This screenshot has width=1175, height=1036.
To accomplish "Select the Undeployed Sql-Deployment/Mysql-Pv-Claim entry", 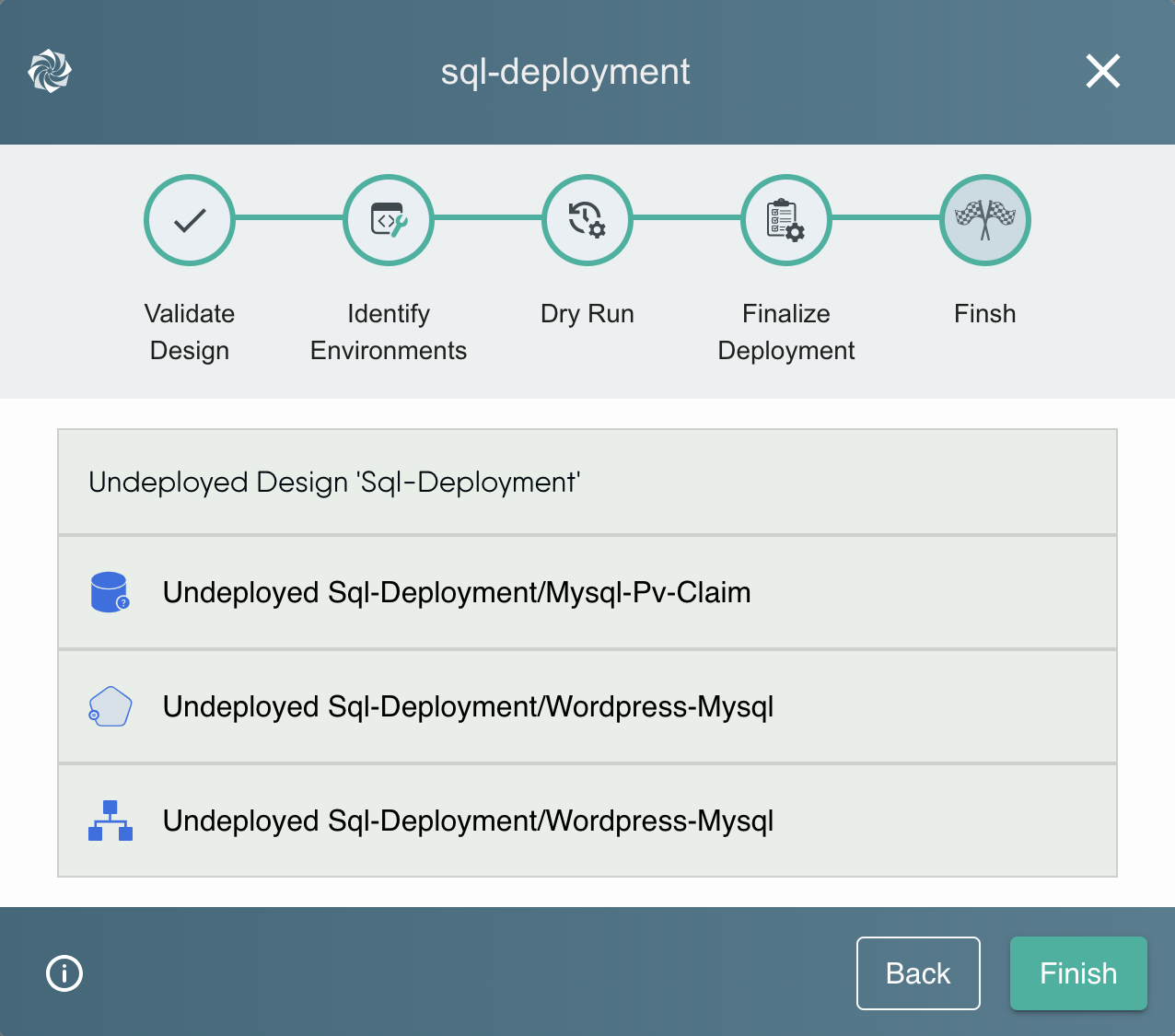I will pyautogui.click(x=457, y=592).
